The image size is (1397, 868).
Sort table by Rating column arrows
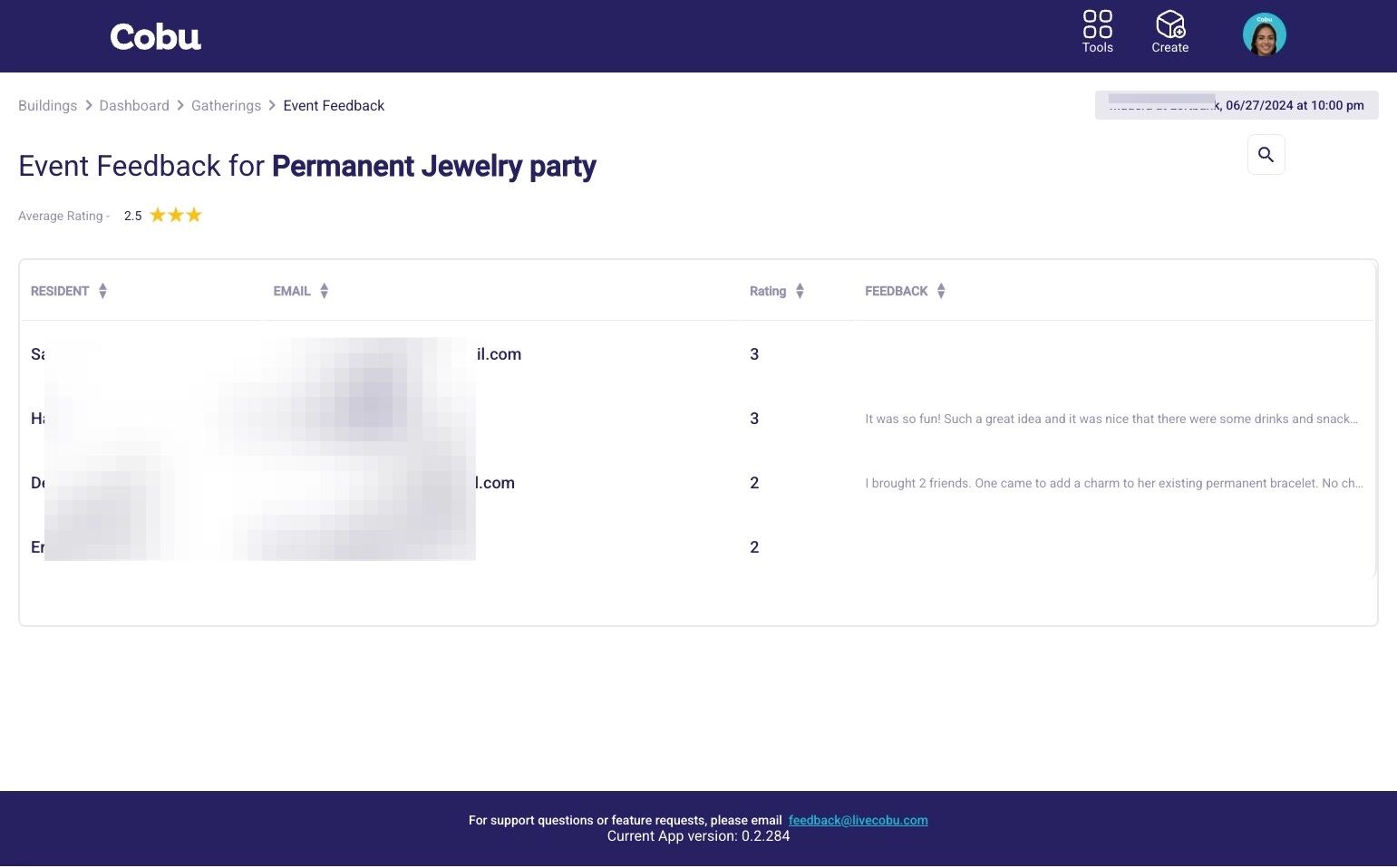(x=800, y=291)
